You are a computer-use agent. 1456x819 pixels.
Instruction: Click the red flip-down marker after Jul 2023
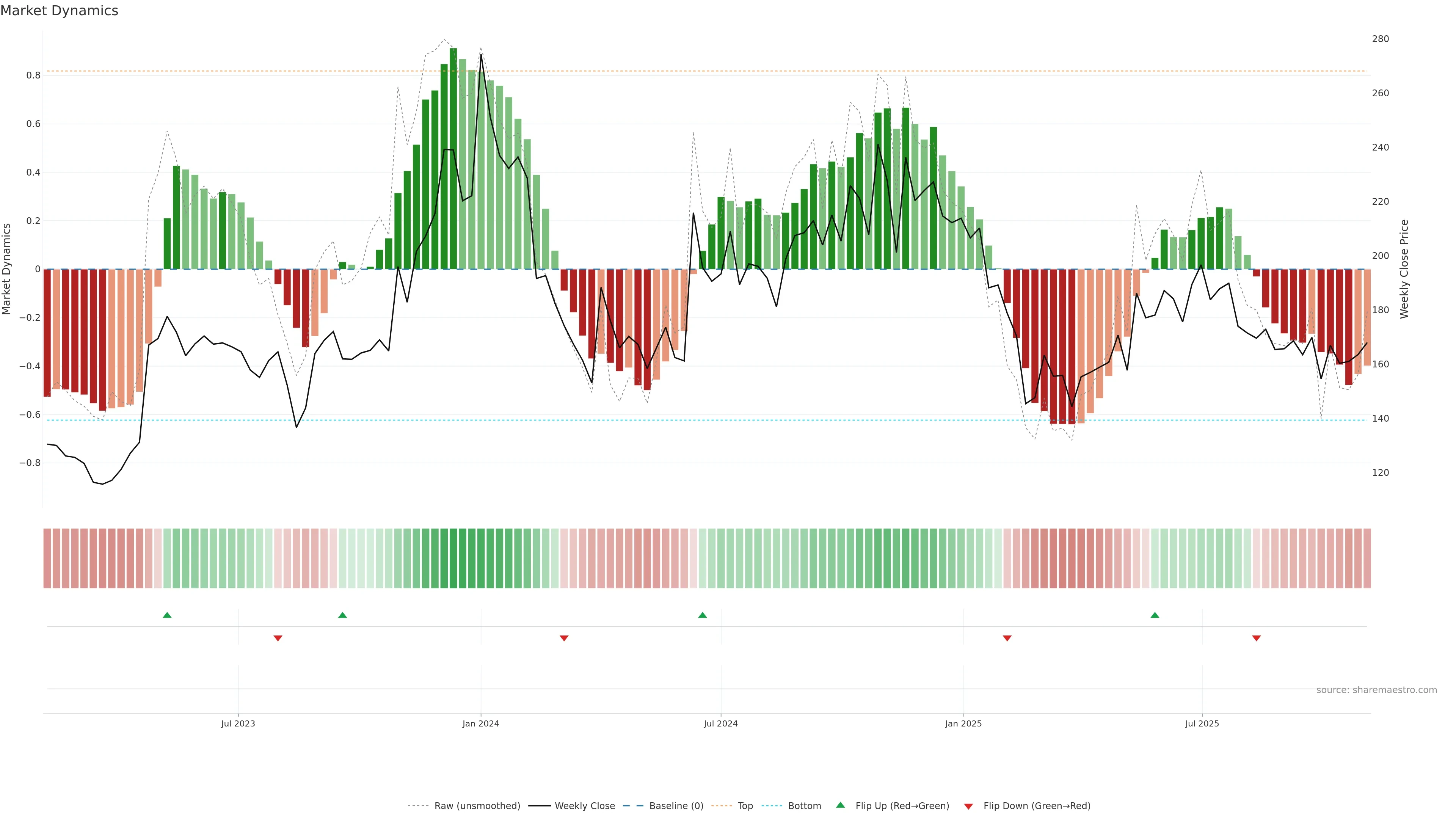pyautogui.click(x=278, y=638)
